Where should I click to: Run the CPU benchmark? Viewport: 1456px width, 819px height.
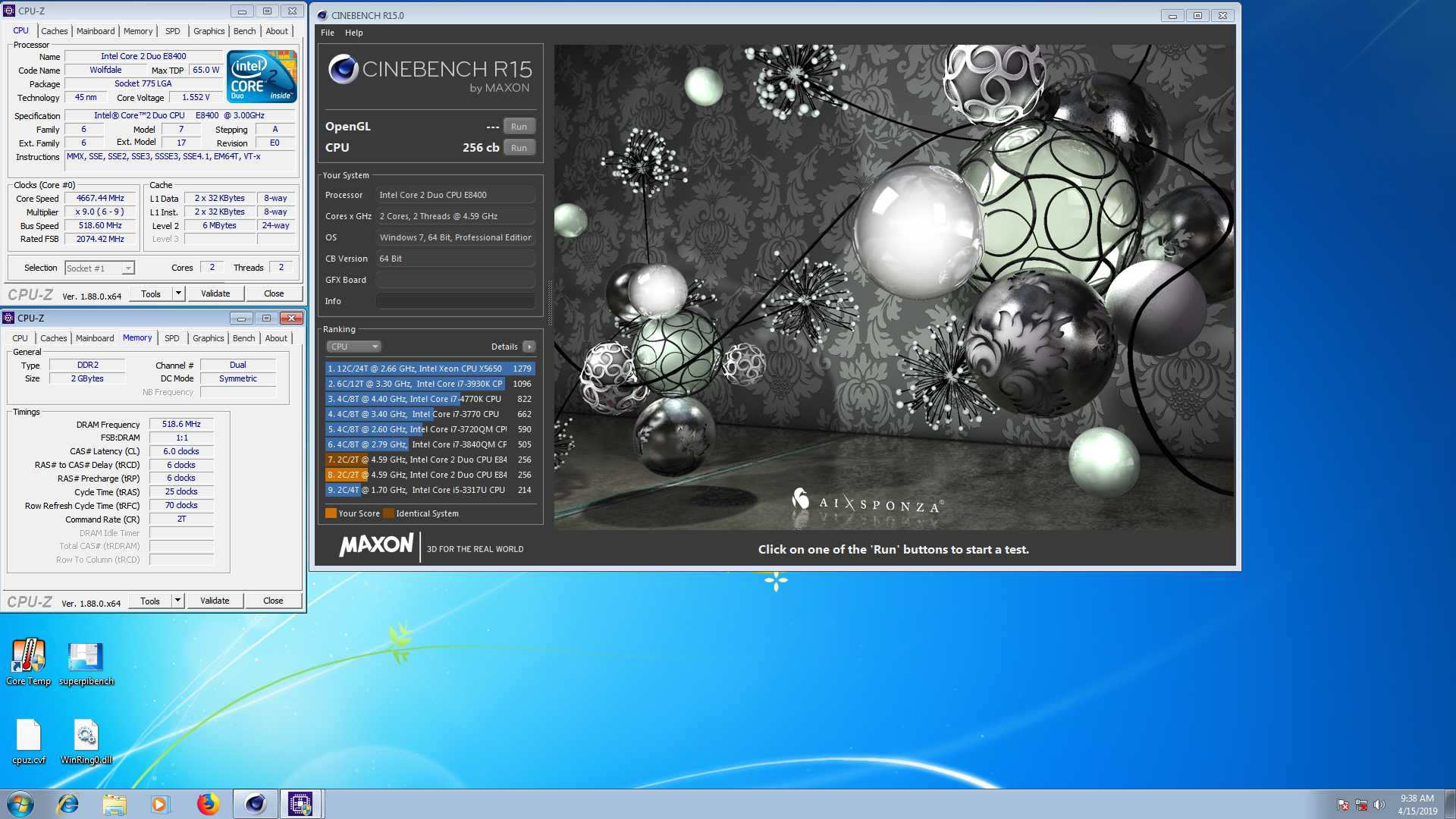point(519,148)
